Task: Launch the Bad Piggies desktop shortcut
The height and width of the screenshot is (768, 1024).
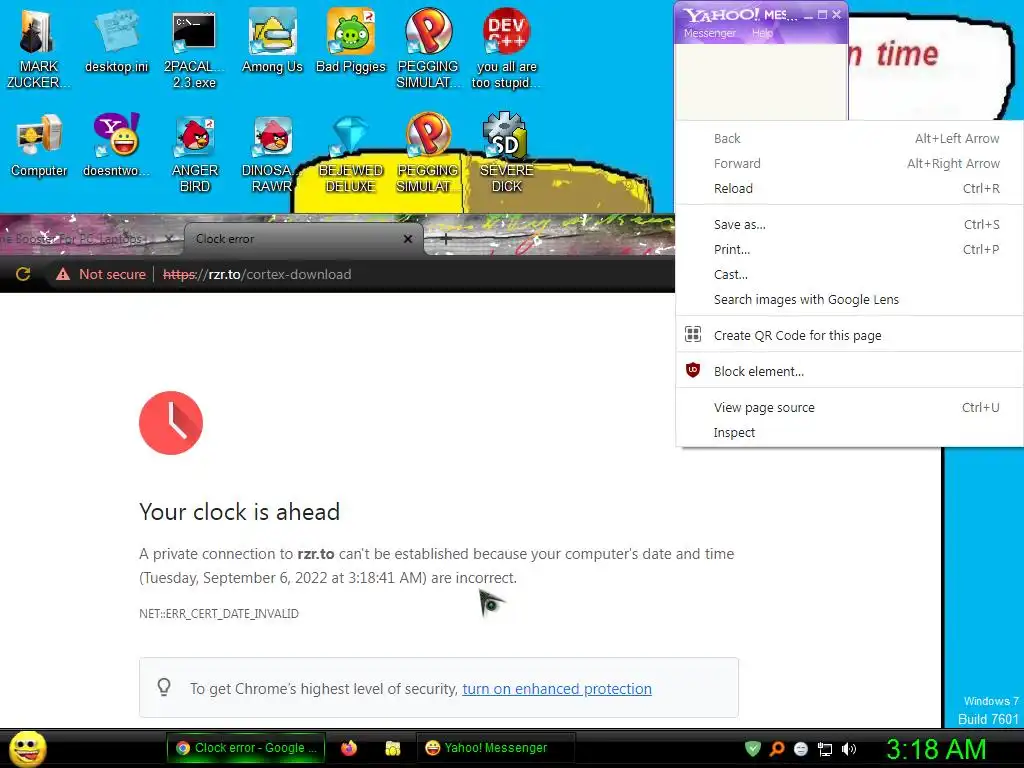Action: click(351, 40)
